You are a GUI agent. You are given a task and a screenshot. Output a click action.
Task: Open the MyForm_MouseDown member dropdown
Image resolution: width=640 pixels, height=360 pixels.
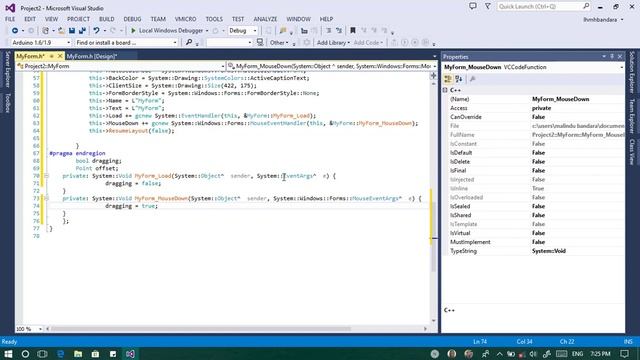pyautogui.click(x=332, y=66)
